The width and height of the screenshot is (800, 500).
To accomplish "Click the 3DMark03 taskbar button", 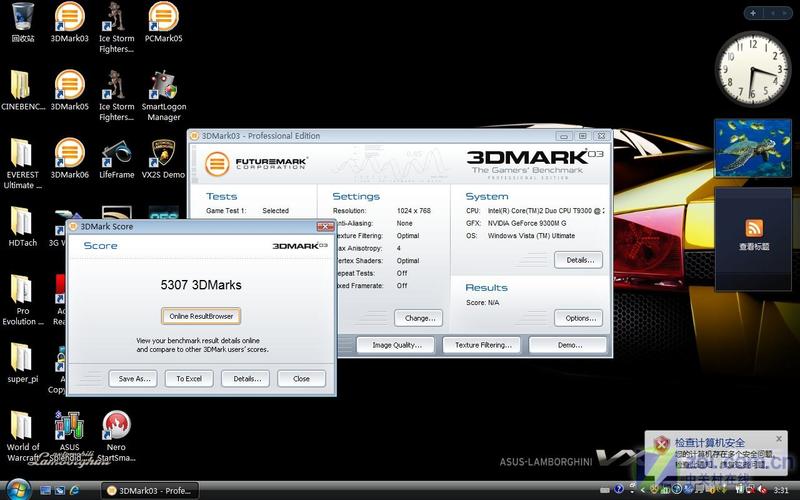I will coord(149,490).
